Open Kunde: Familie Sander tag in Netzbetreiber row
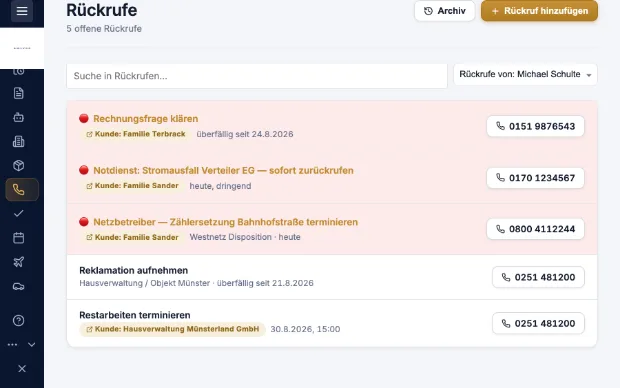This screenshot has height=388, width=620. click(x=132, y=237)
